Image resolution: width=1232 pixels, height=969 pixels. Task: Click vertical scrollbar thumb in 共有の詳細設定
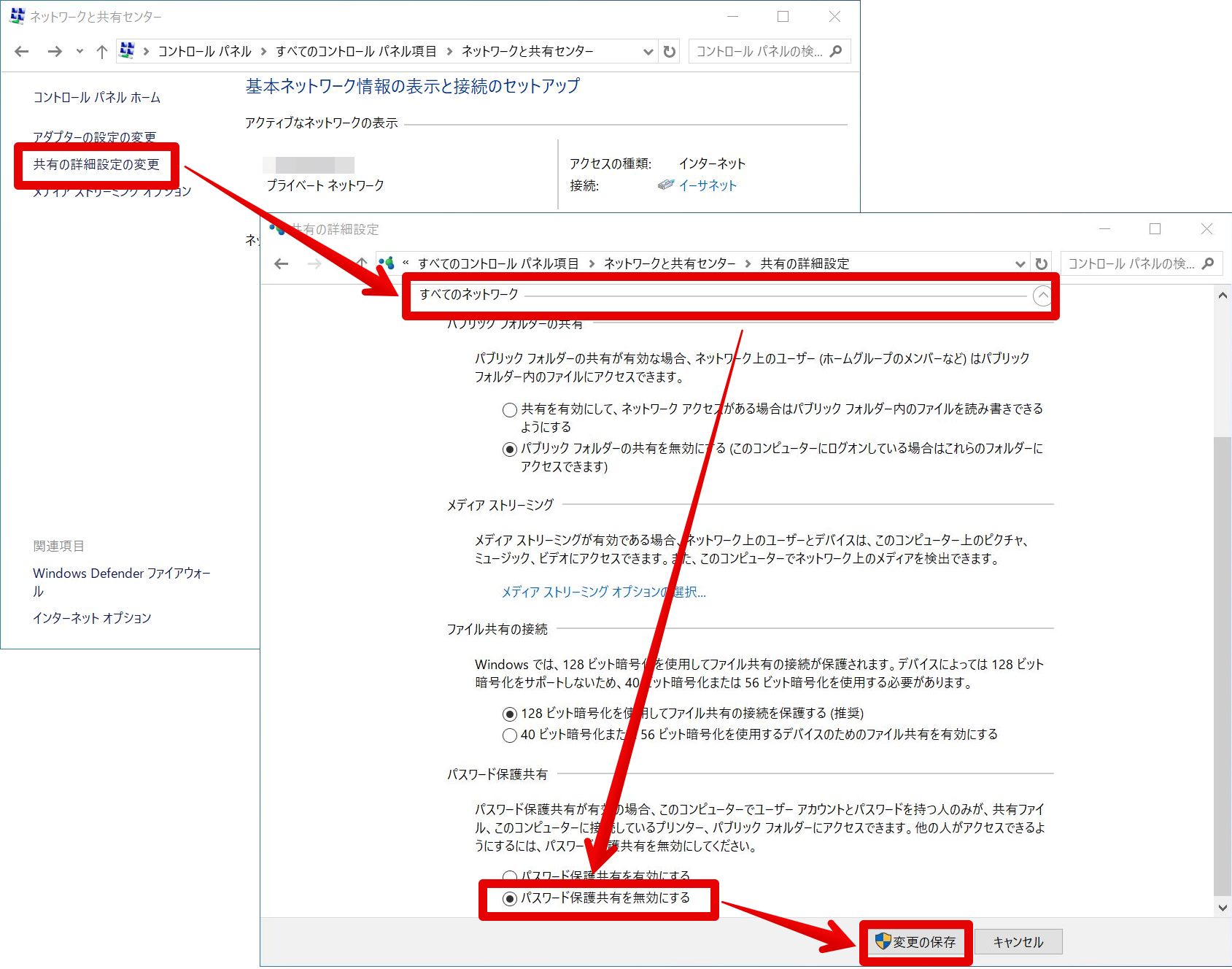tap(1223, 665)
